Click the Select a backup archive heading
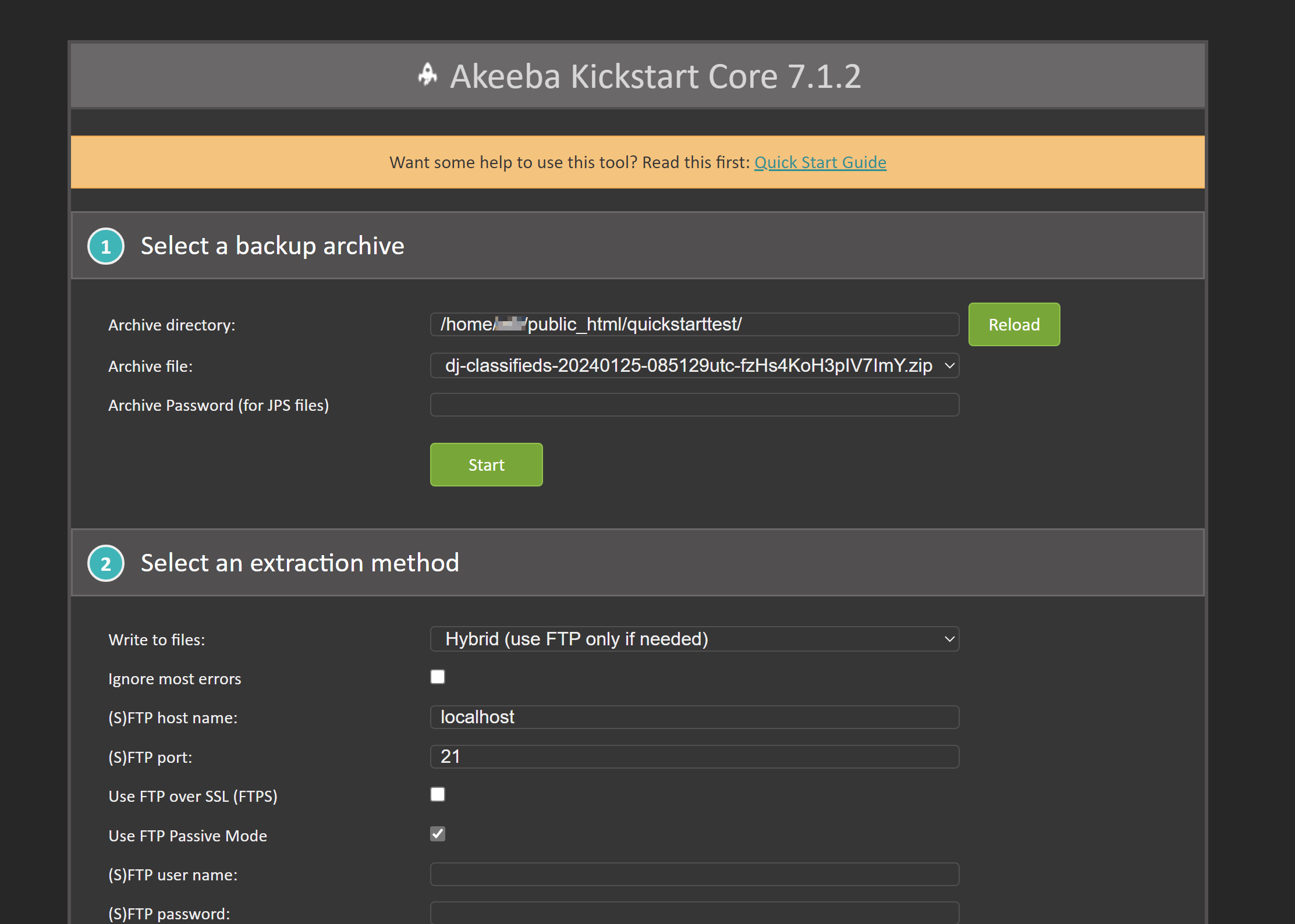1295x924 pixels. (x=272, y=246)
